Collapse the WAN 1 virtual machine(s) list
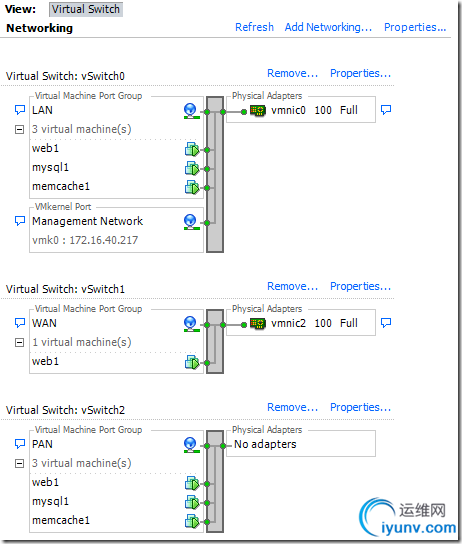Image resolution: width=462 pixels, height=544 pixels. (19, 343)
